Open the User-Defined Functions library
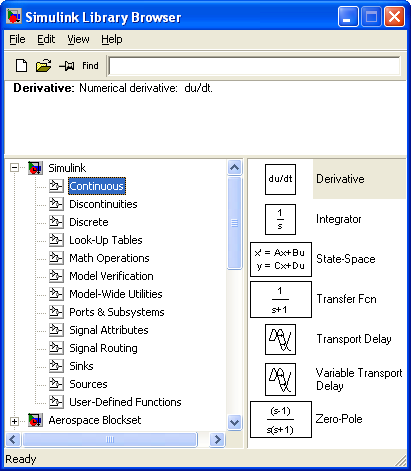 (x=125, y=402)
